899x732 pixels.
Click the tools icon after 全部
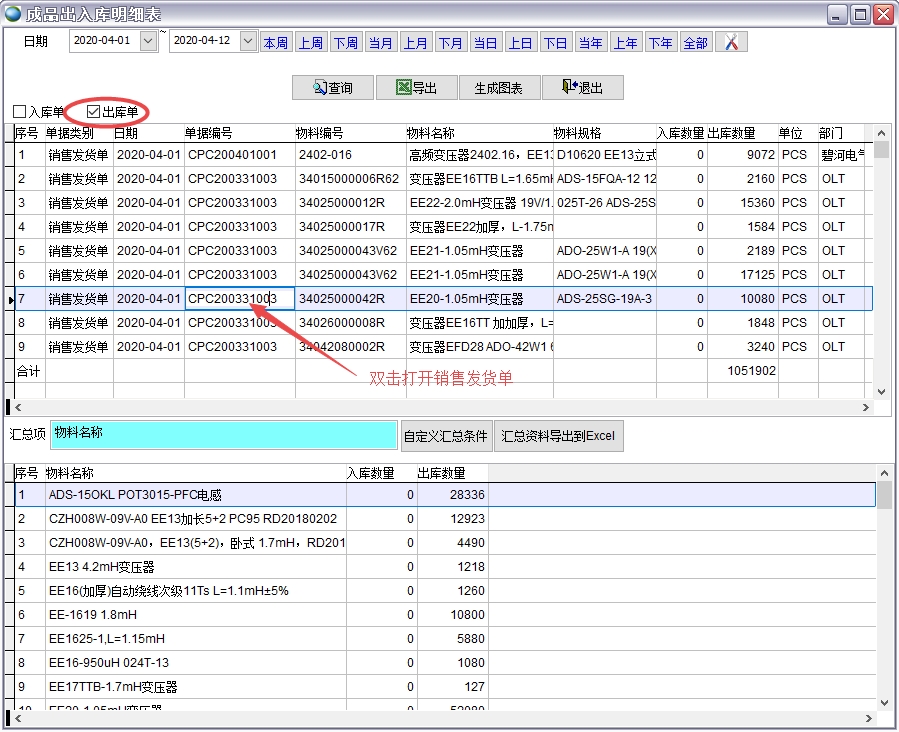point(731,42)
